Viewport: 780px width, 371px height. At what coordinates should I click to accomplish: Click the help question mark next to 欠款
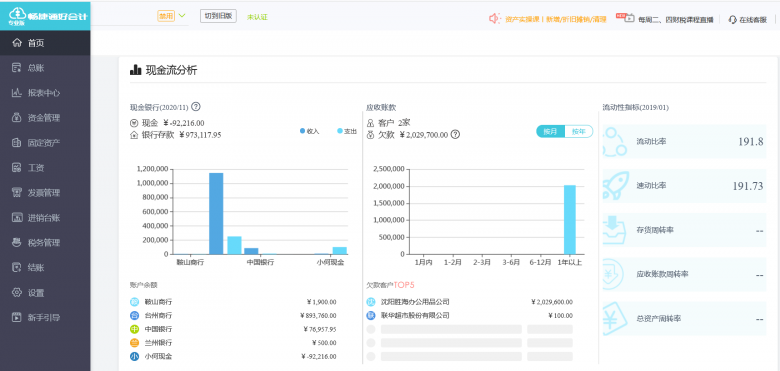(455, 134)
